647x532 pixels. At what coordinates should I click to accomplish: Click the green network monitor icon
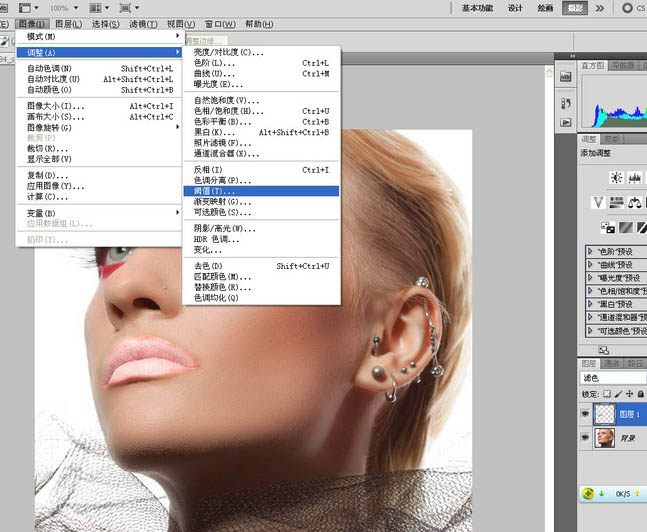[x=588, y=493]
